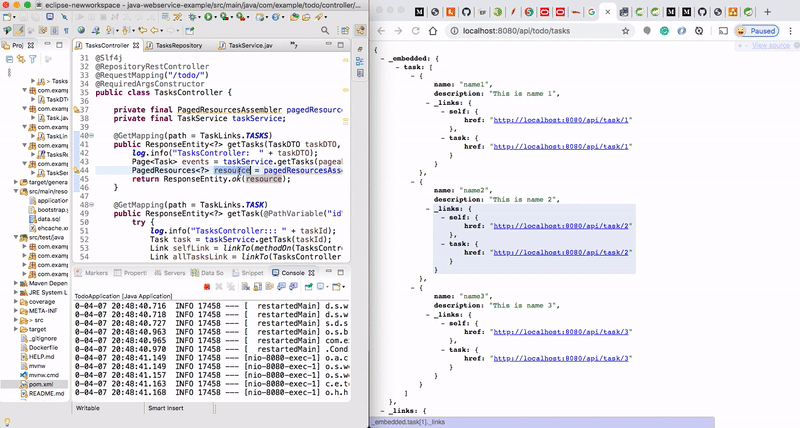Screen dimensions: 800x428
Task: Close the active Chrome tab
Action: [607, 12]
